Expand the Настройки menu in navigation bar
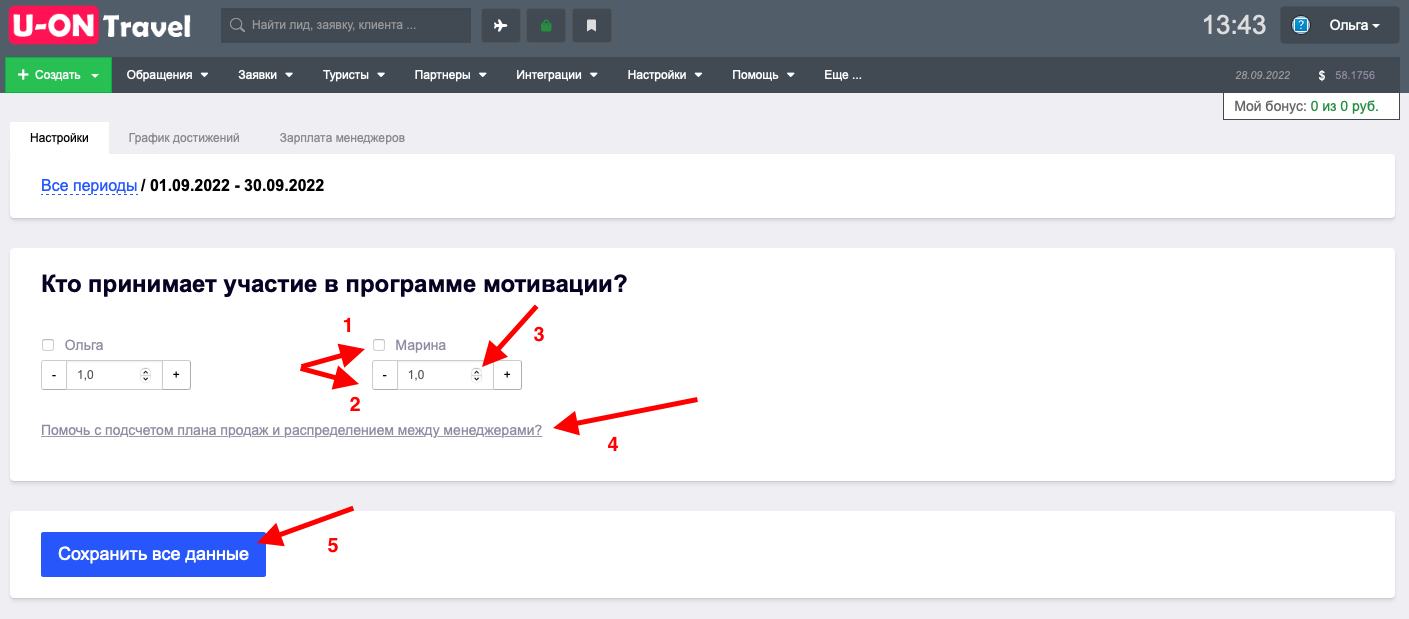 [x=665, y=75]
